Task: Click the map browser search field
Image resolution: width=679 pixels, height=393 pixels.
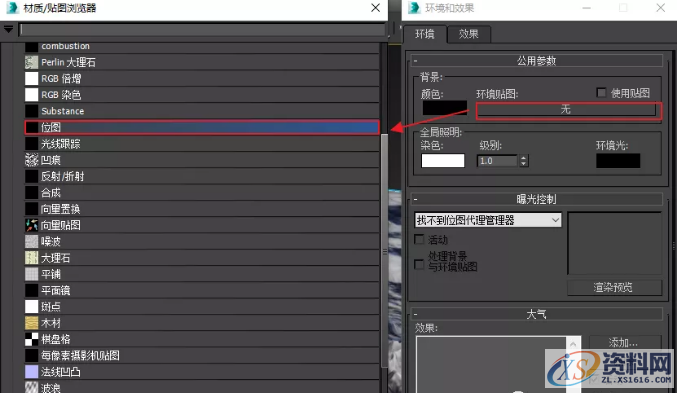Action: pos(202,29)
